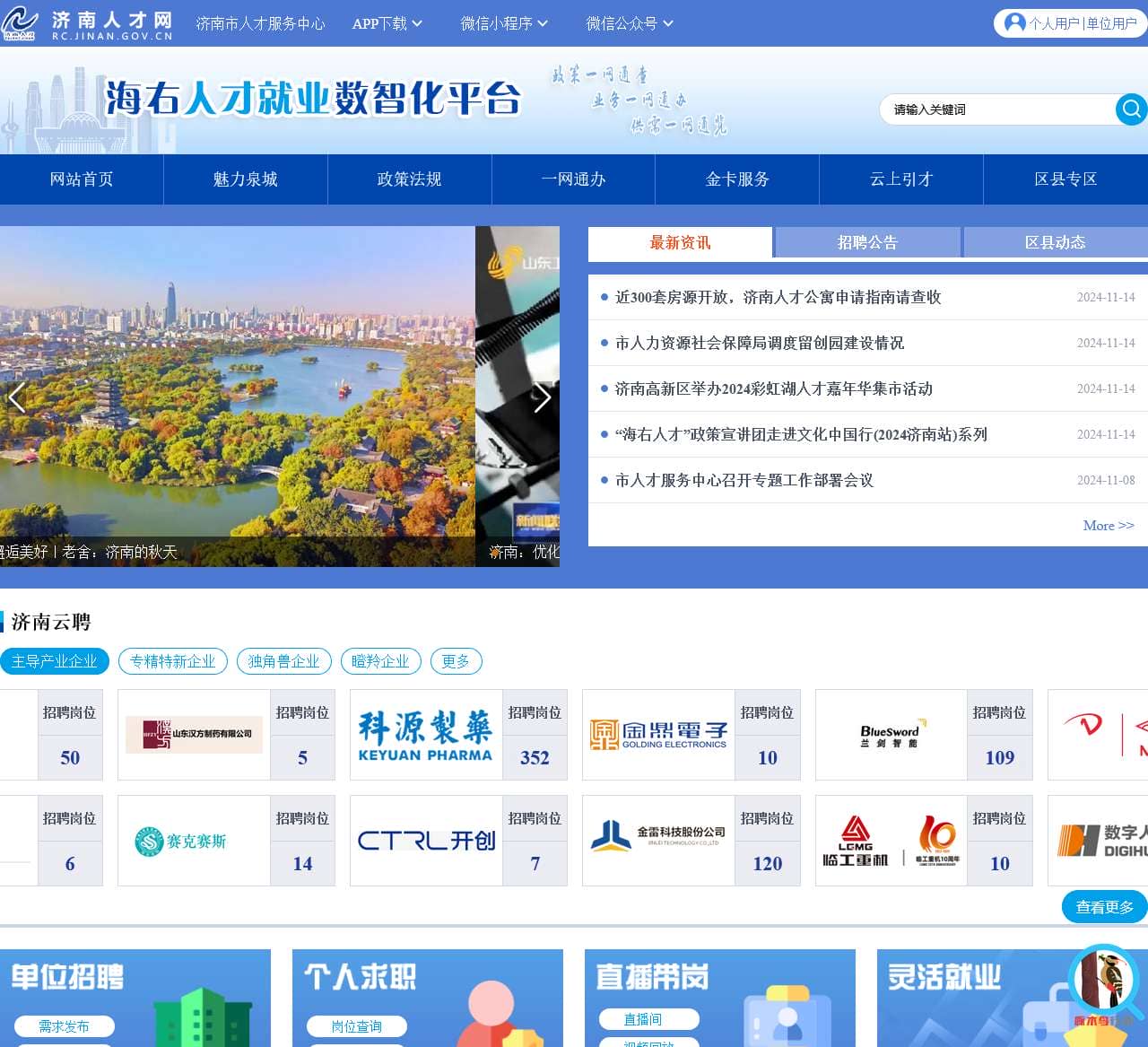This screenshot has width=1148, height=1047.
Task: Select the 主导产业企业 filter pill
Action: [x=55, y=661]
